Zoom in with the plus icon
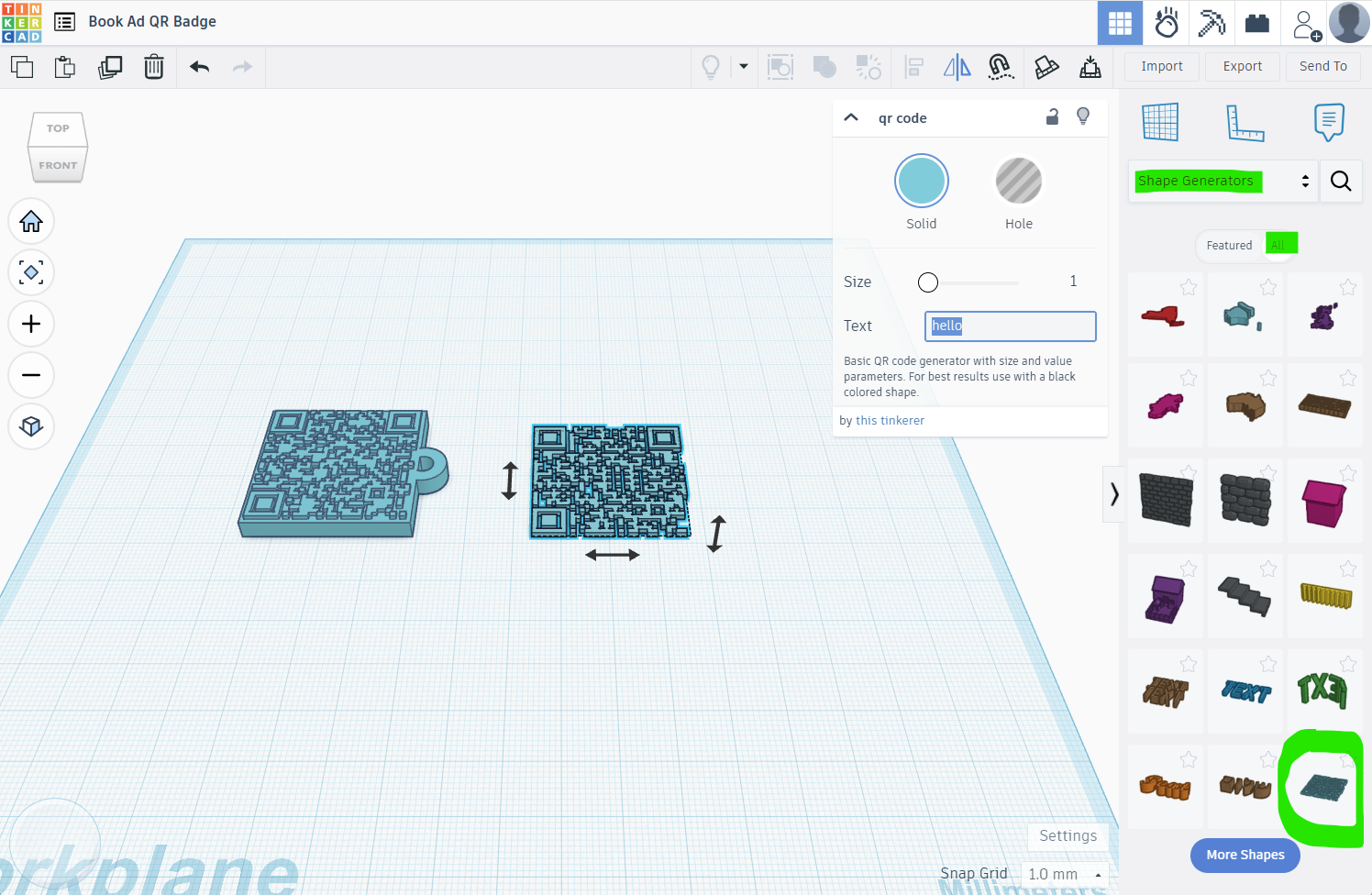This screenshot has width=1372, height=895. tap(31, 325)
